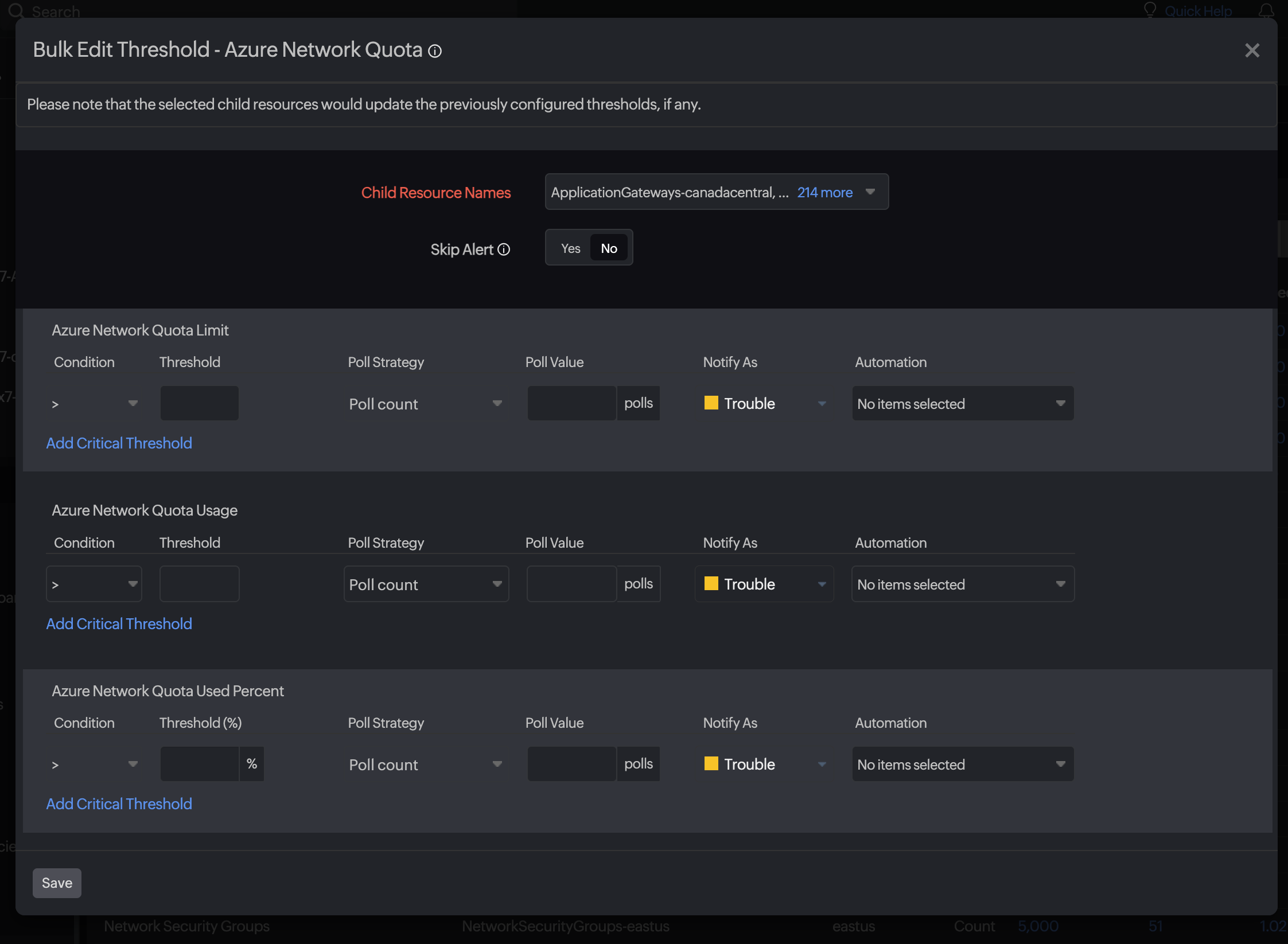Screen dimensions: 1288x944
Task: Set Skip Alert to Yes
Action: coord(570,248)
